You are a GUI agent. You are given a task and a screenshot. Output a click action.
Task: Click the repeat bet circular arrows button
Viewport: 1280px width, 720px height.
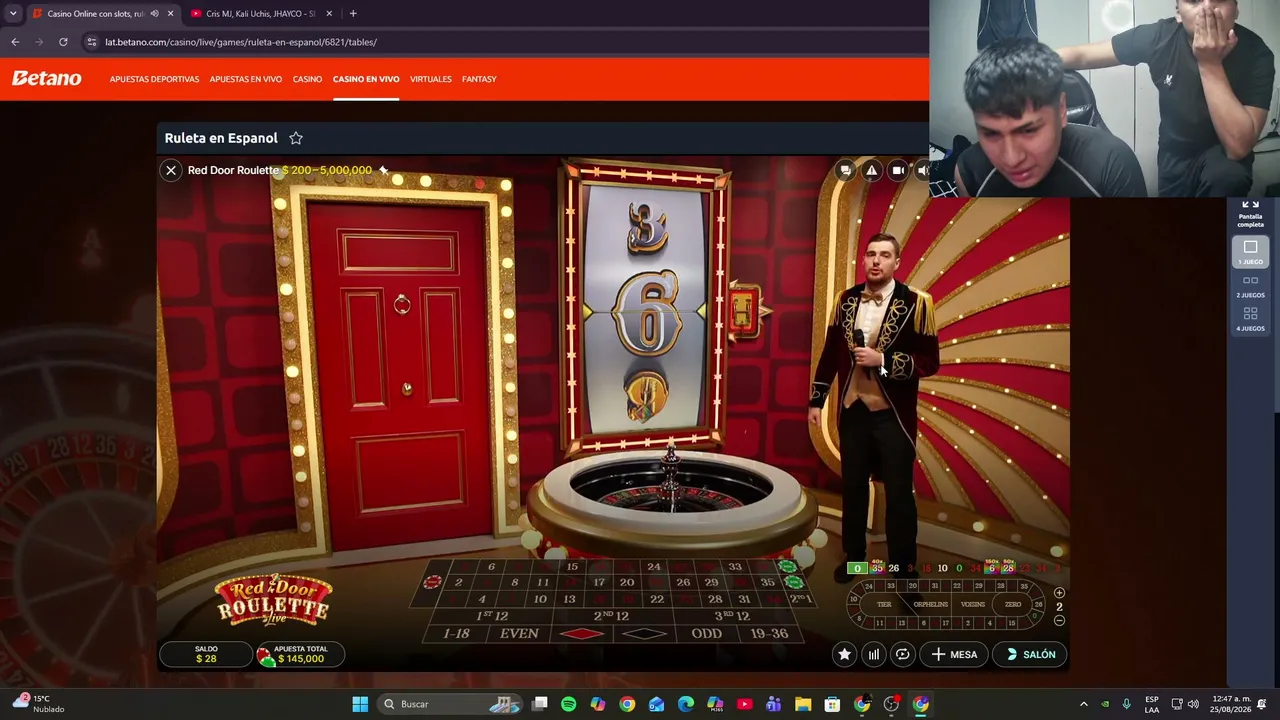pos(903,654)
